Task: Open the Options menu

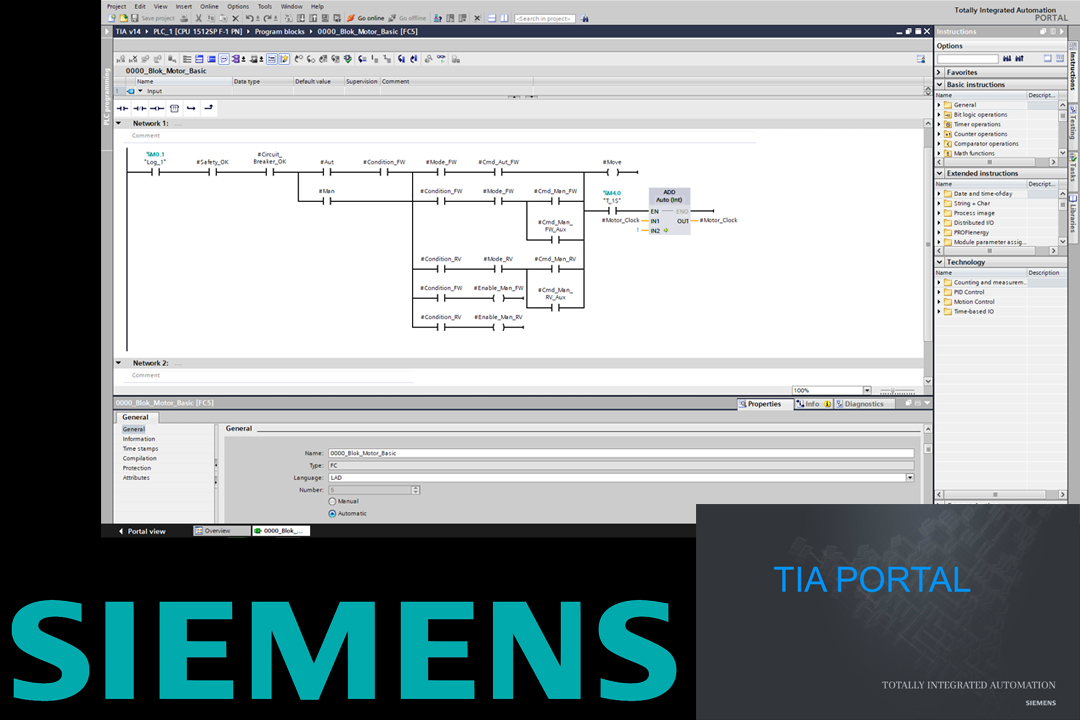Action: (x=238, y=6)
